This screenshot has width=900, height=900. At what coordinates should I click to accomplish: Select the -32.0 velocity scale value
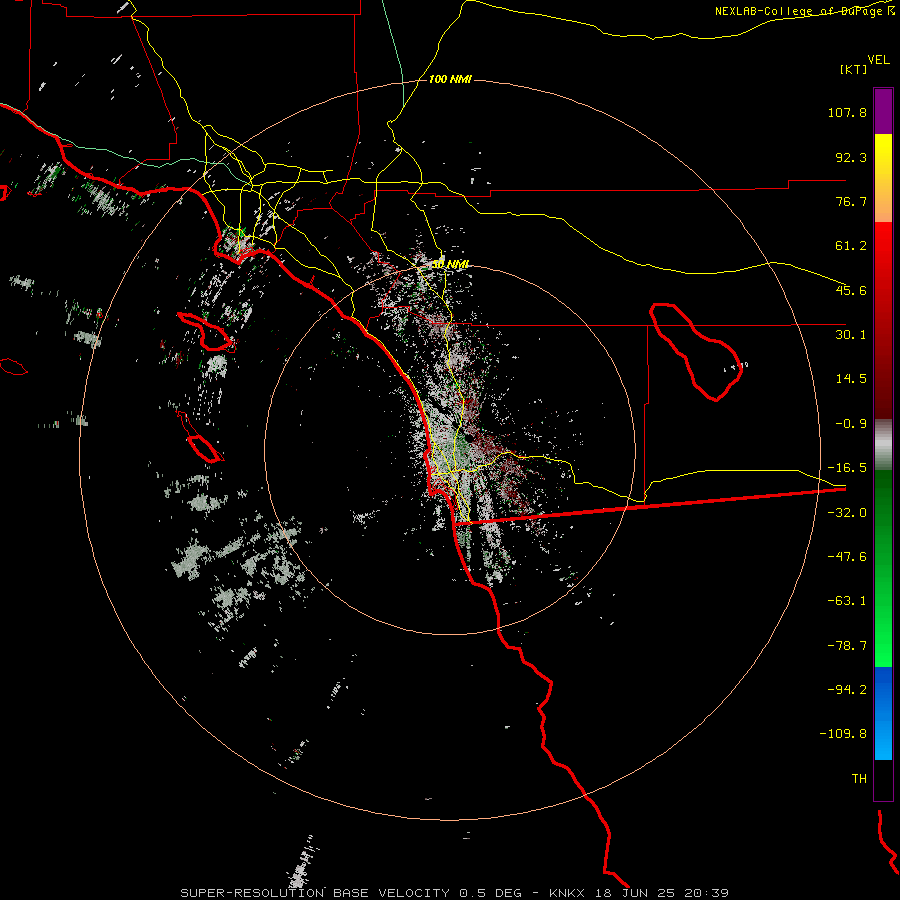coord(847,513)
